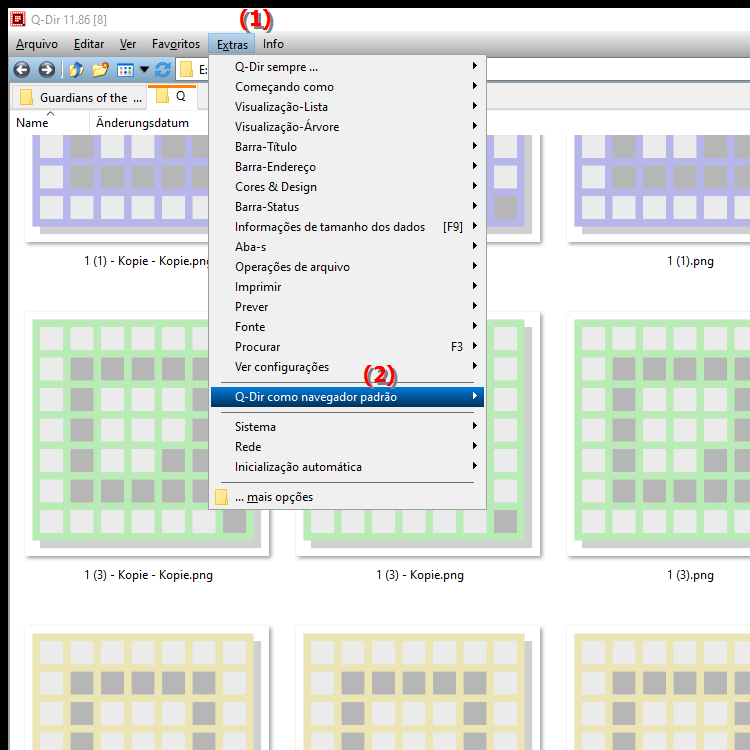Select Q-Dir como navegador padrão

tap(347, 397)
